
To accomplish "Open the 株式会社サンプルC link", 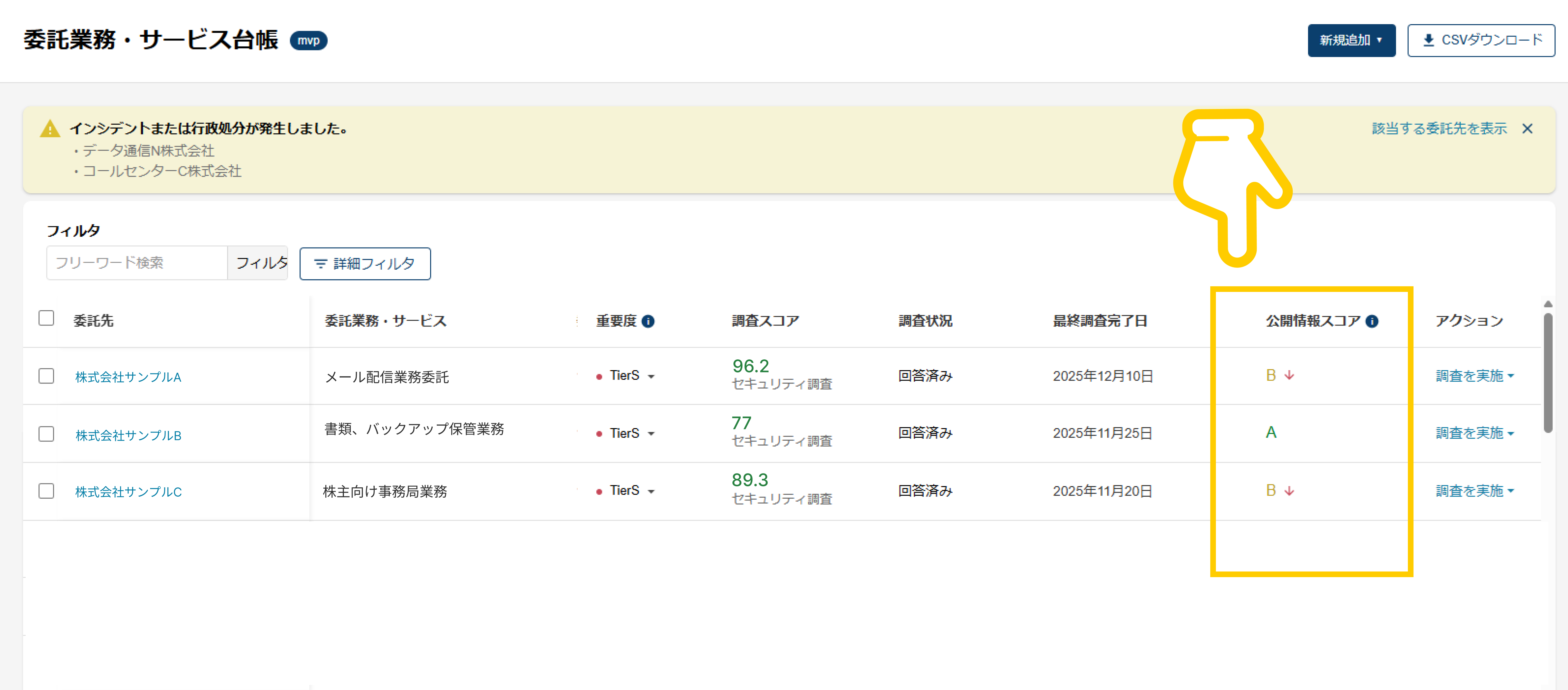I will [128, 492].
